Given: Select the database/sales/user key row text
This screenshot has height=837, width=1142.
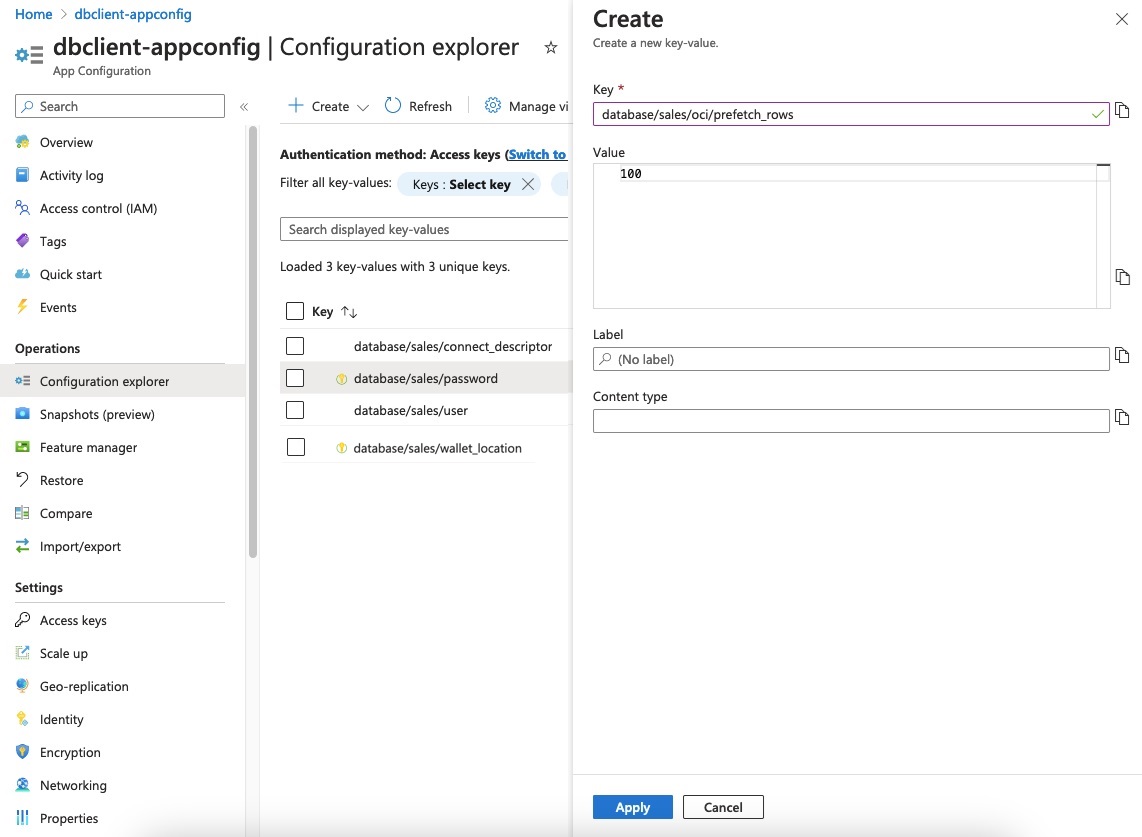Looking at the screenshot, I should [x=411, y=410].
